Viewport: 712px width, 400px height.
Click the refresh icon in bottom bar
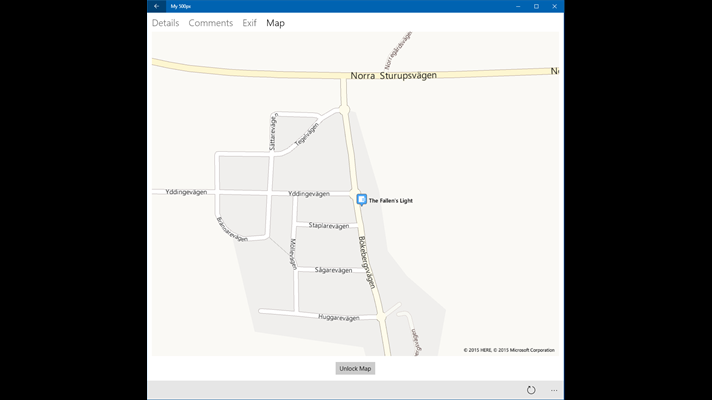[531, 390]
